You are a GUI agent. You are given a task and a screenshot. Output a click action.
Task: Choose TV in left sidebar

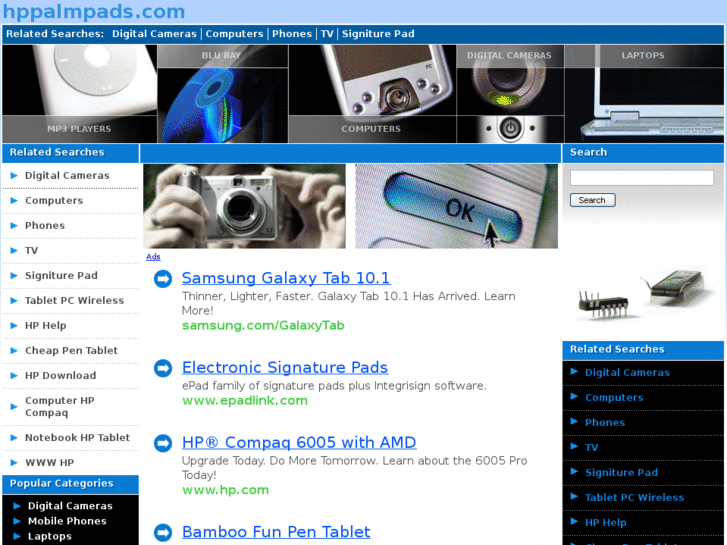click(31, 251)
